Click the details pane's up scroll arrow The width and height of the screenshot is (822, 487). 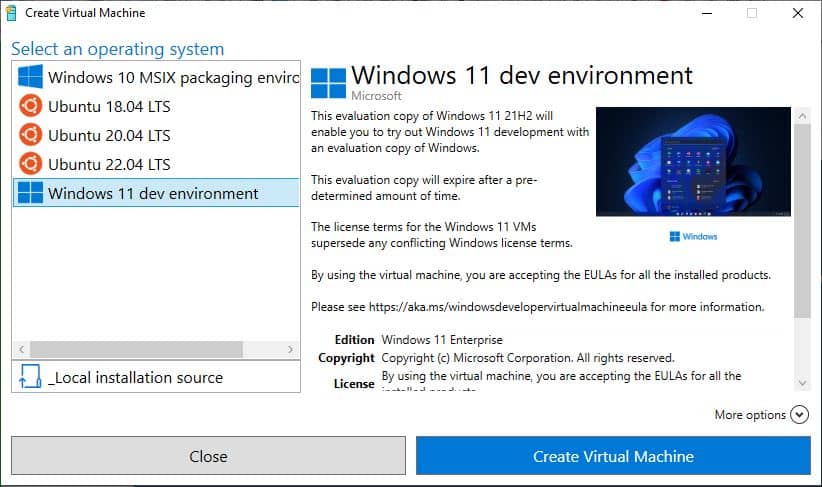click(x=802, y=116)
